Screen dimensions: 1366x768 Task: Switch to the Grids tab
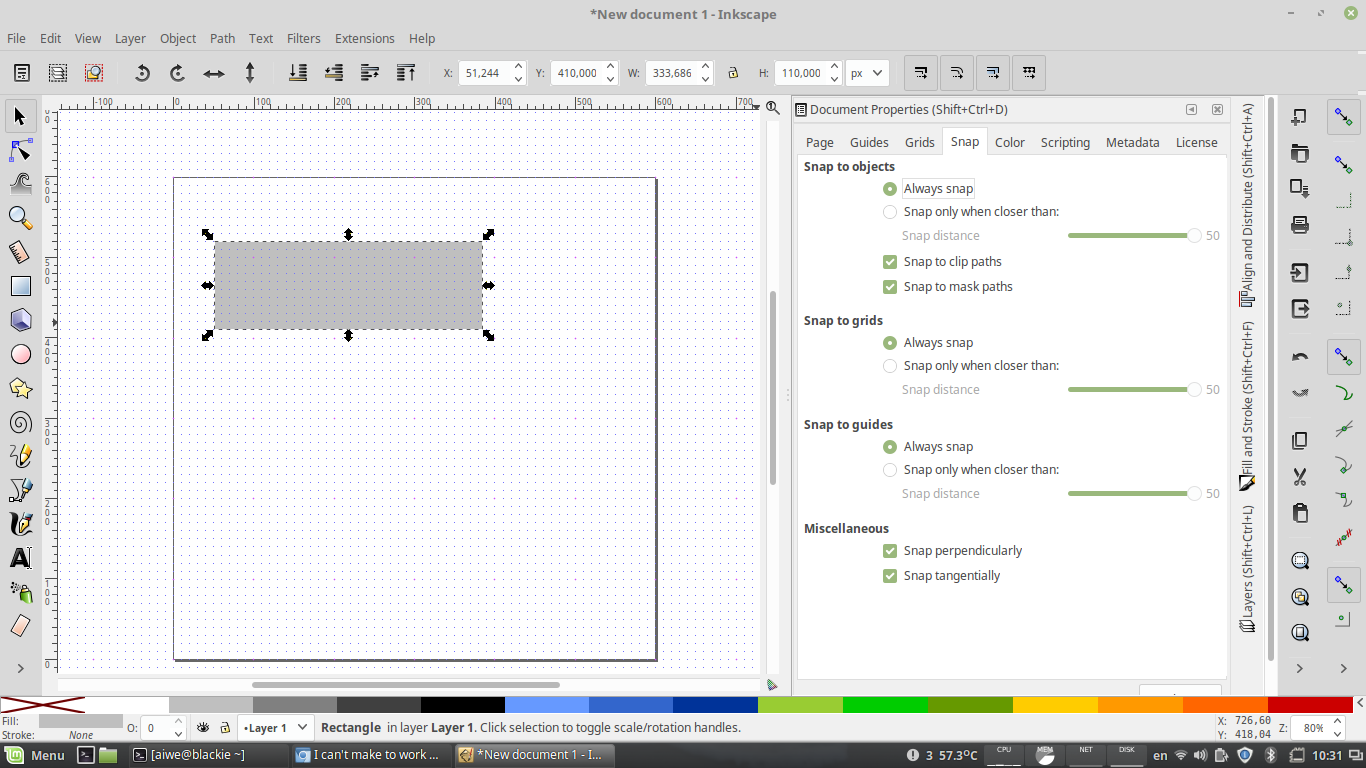(919, 142)
